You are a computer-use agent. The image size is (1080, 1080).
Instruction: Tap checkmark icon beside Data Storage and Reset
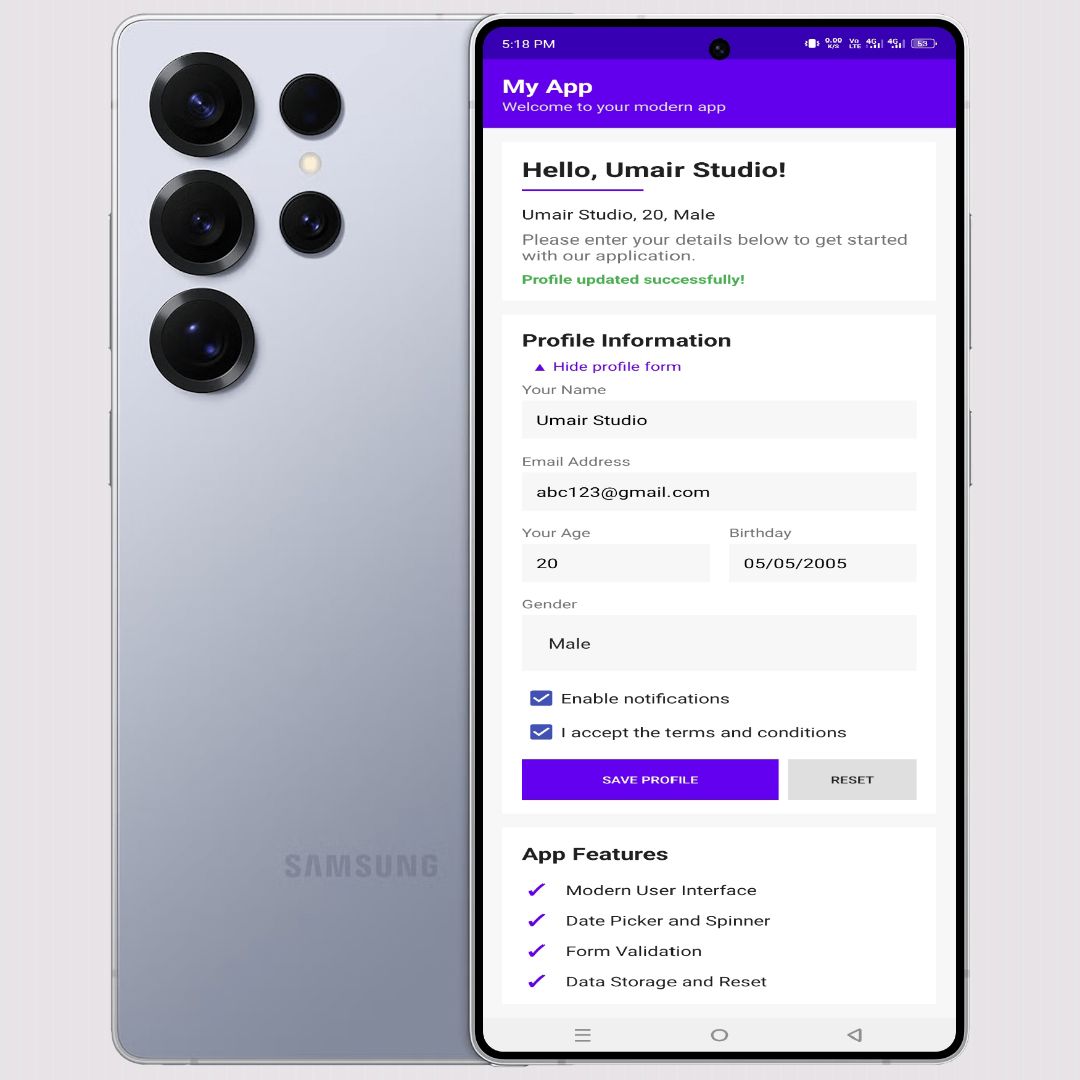click(537, 981)
